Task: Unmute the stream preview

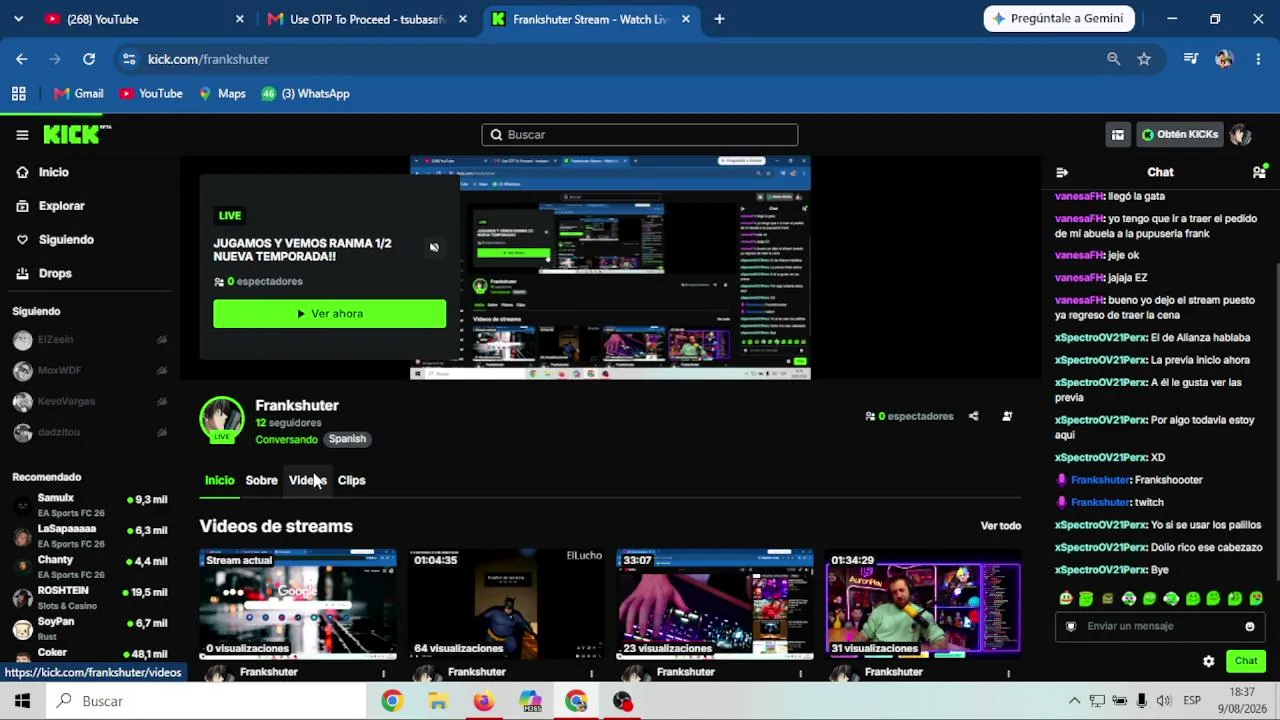Action: tap(434, 247)
